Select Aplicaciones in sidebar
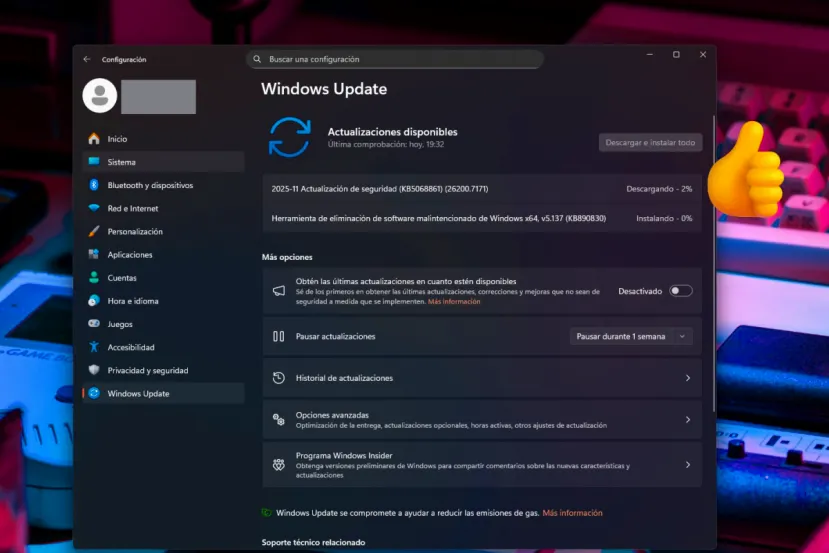This screenshot has height=553, width=829. coord(163,254)
